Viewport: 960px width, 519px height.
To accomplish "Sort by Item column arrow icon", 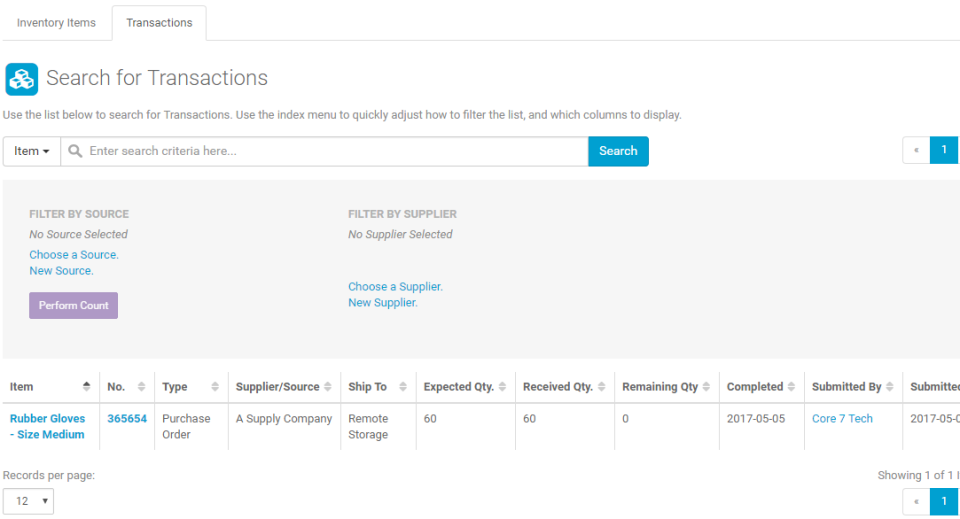I will point(86,386).
